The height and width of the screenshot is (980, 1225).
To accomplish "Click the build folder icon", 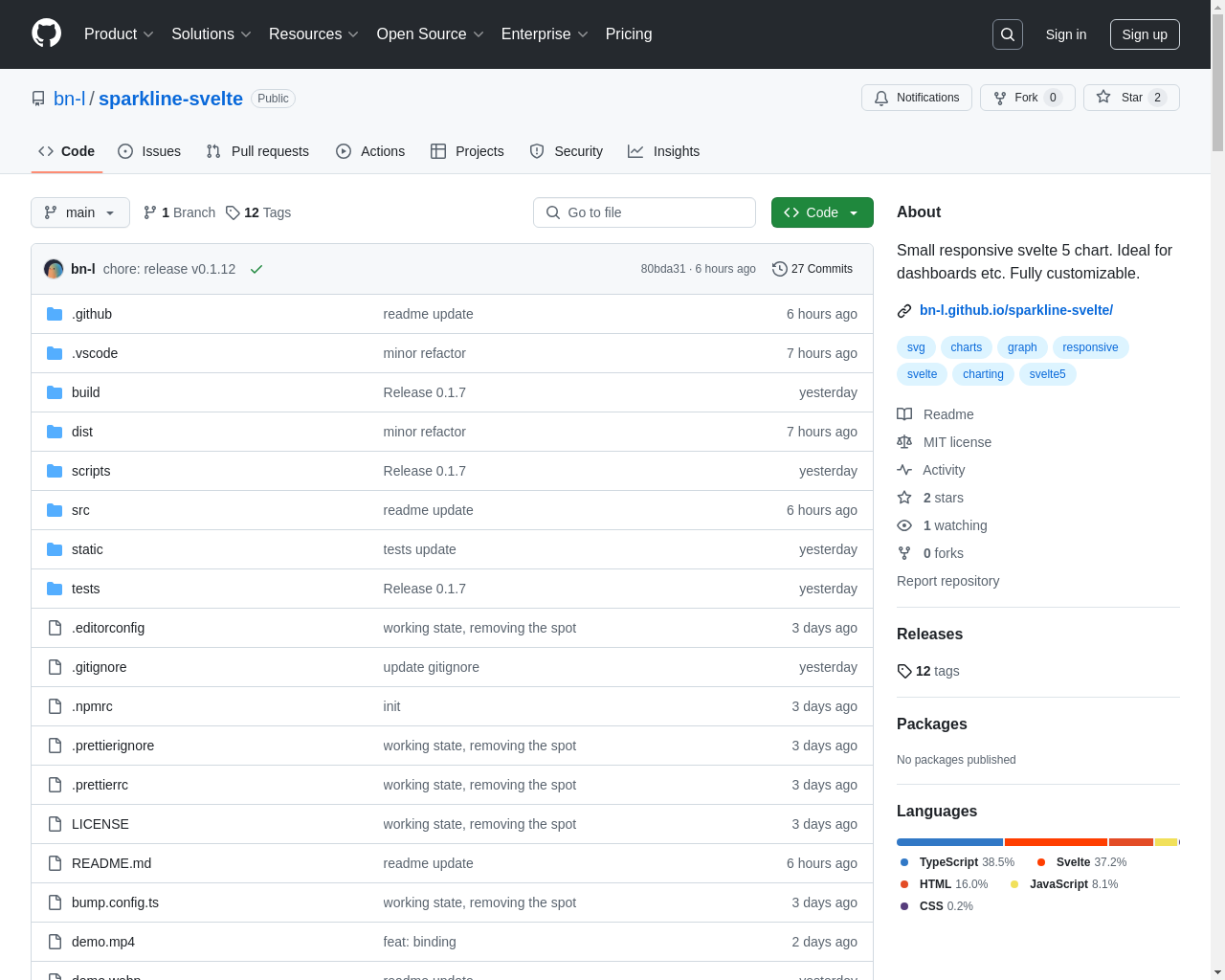I will [x=55, y=392].
